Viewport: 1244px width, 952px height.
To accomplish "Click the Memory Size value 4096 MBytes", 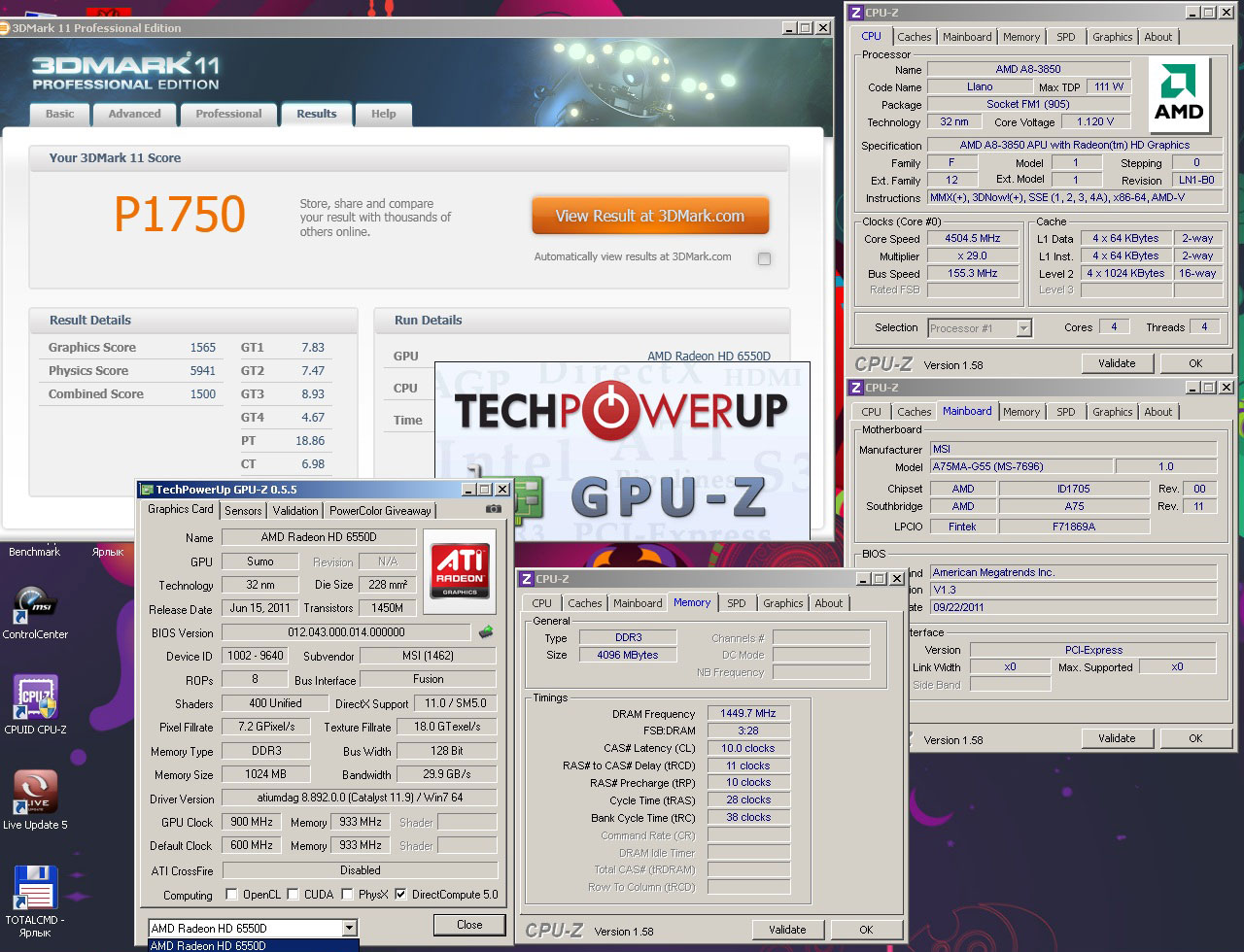I will click(x=629, y=656).
